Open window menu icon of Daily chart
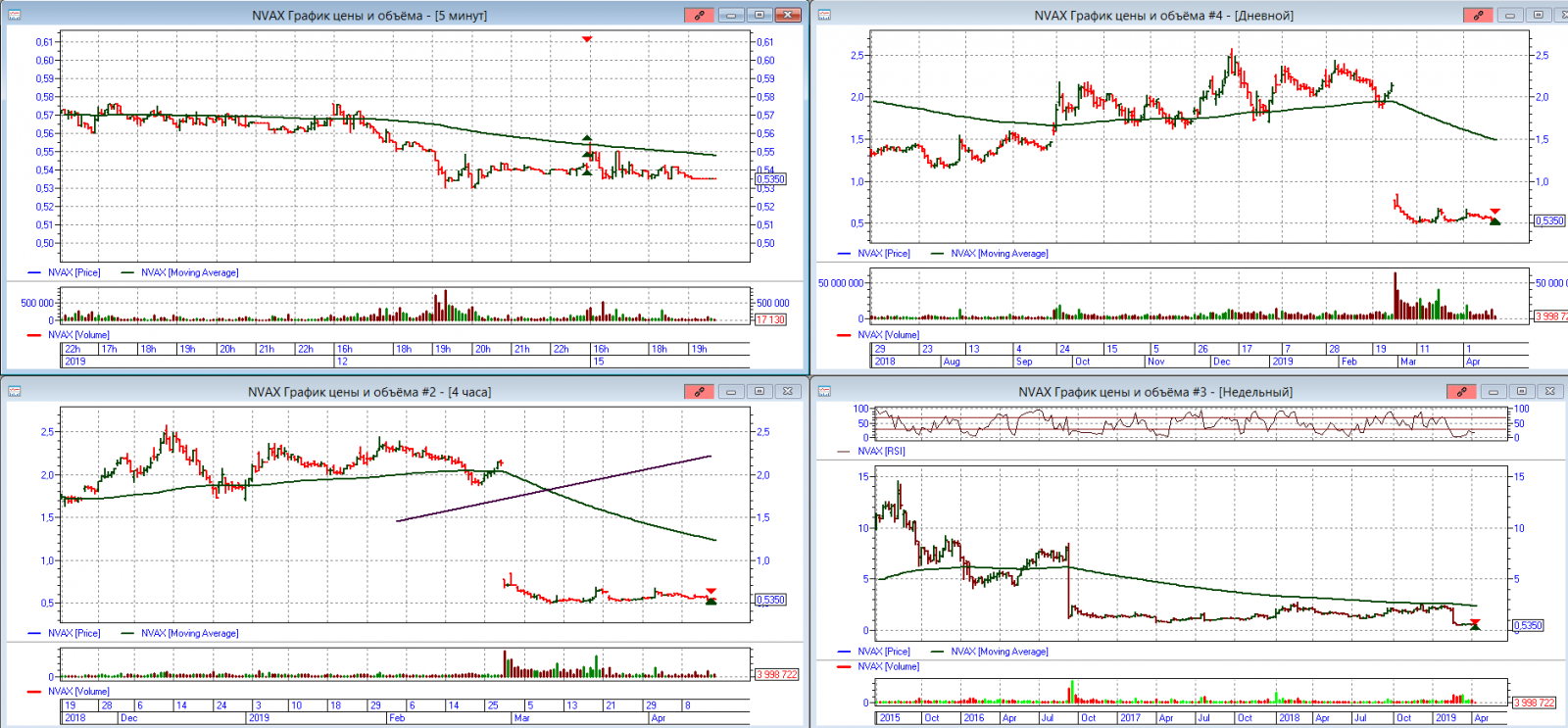 click(x=824, y=15)
